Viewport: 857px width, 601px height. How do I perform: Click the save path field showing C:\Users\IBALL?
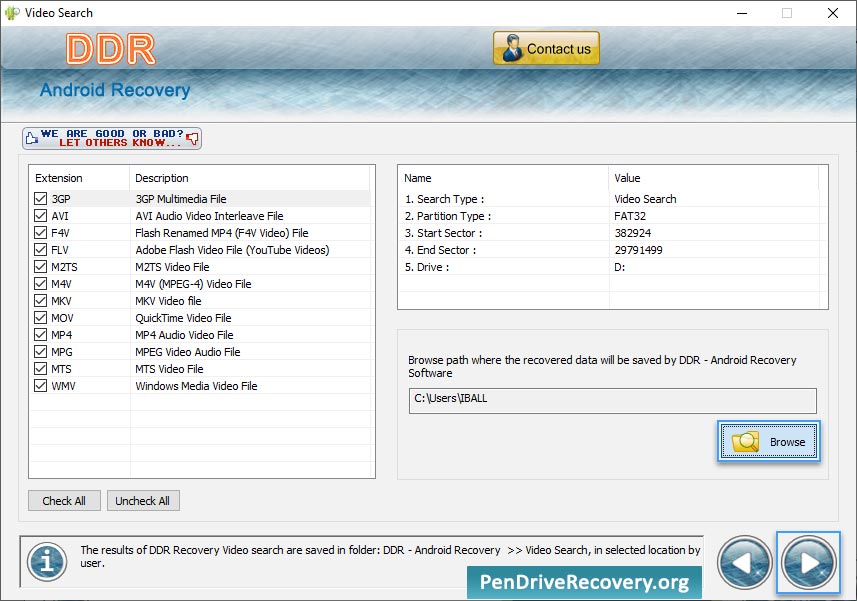(612, 400)
